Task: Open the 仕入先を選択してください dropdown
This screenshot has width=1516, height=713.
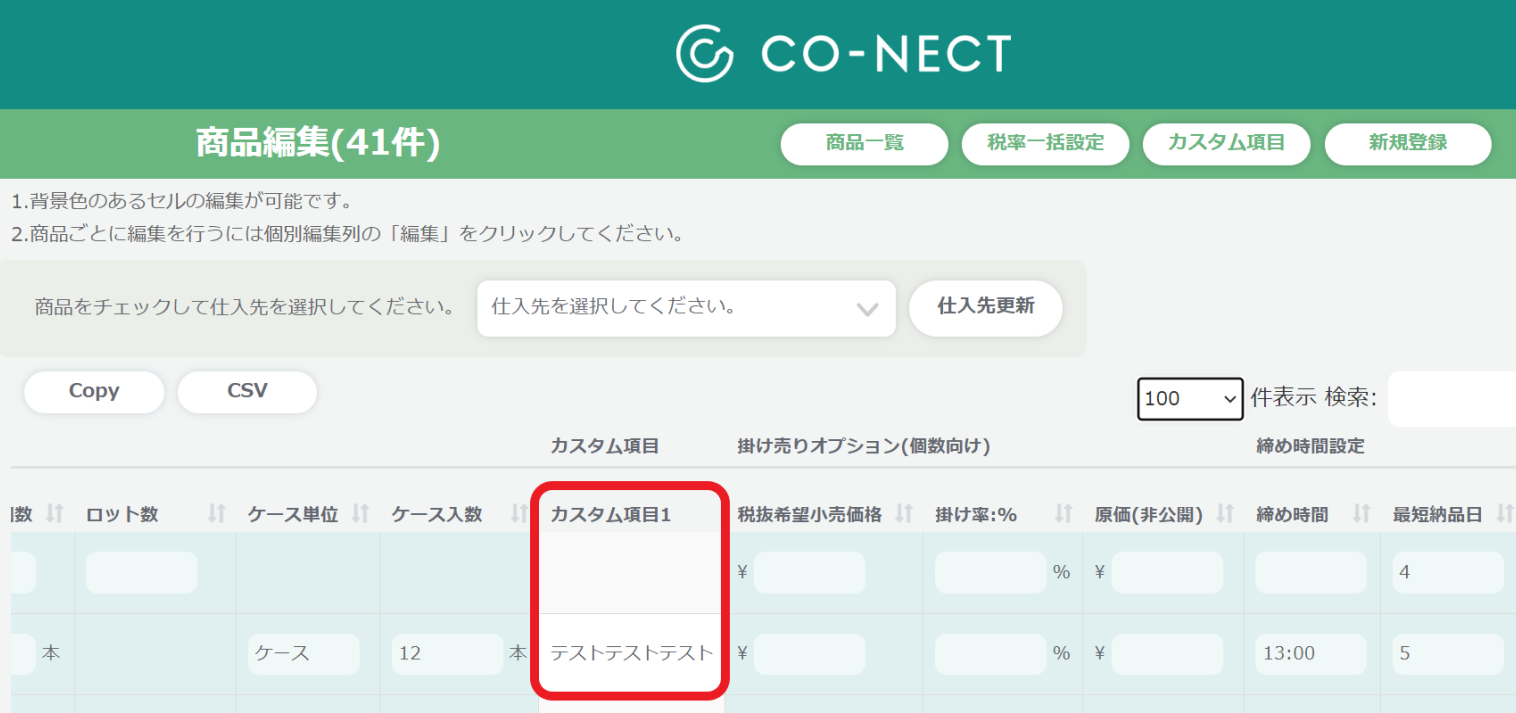Action: coord(686,309)
